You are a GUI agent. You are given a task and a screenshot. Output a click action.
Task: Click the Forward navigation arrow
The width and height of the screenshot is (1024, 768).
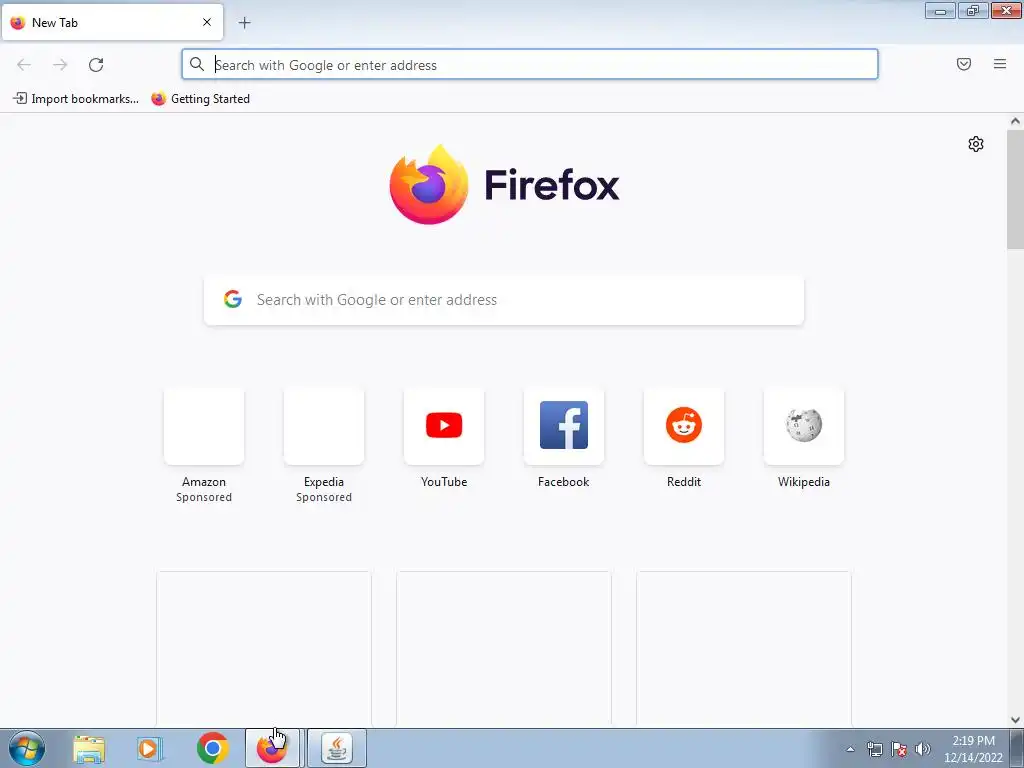point(60,65)
